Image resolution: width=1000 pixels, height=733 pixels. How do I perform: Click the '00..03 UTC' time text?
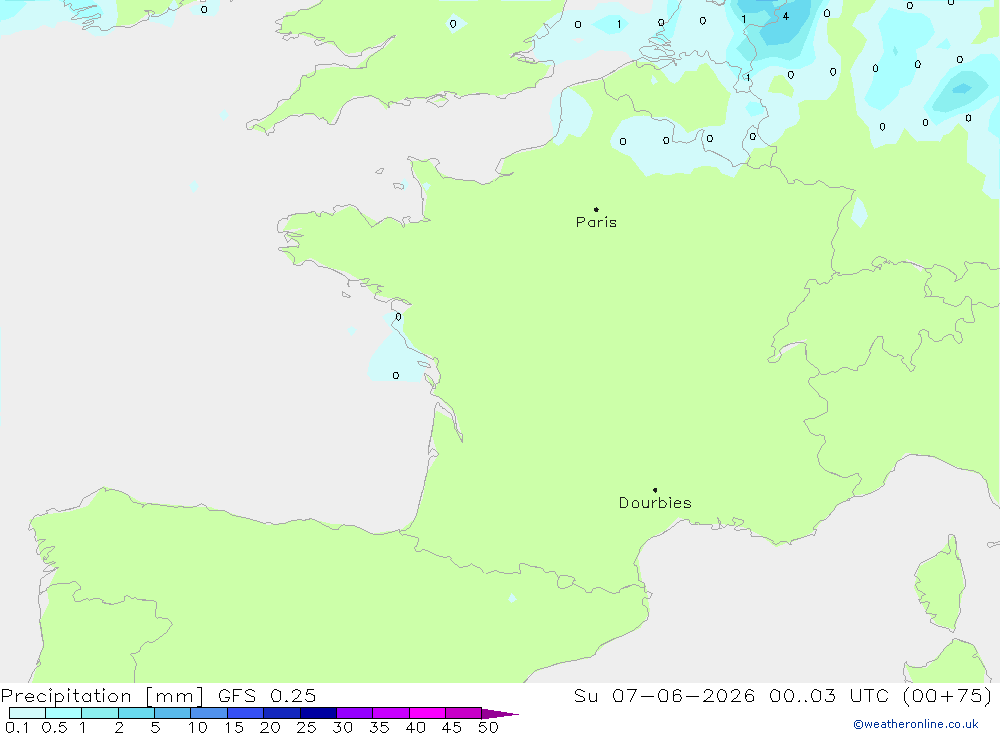(x=829, y=696)
